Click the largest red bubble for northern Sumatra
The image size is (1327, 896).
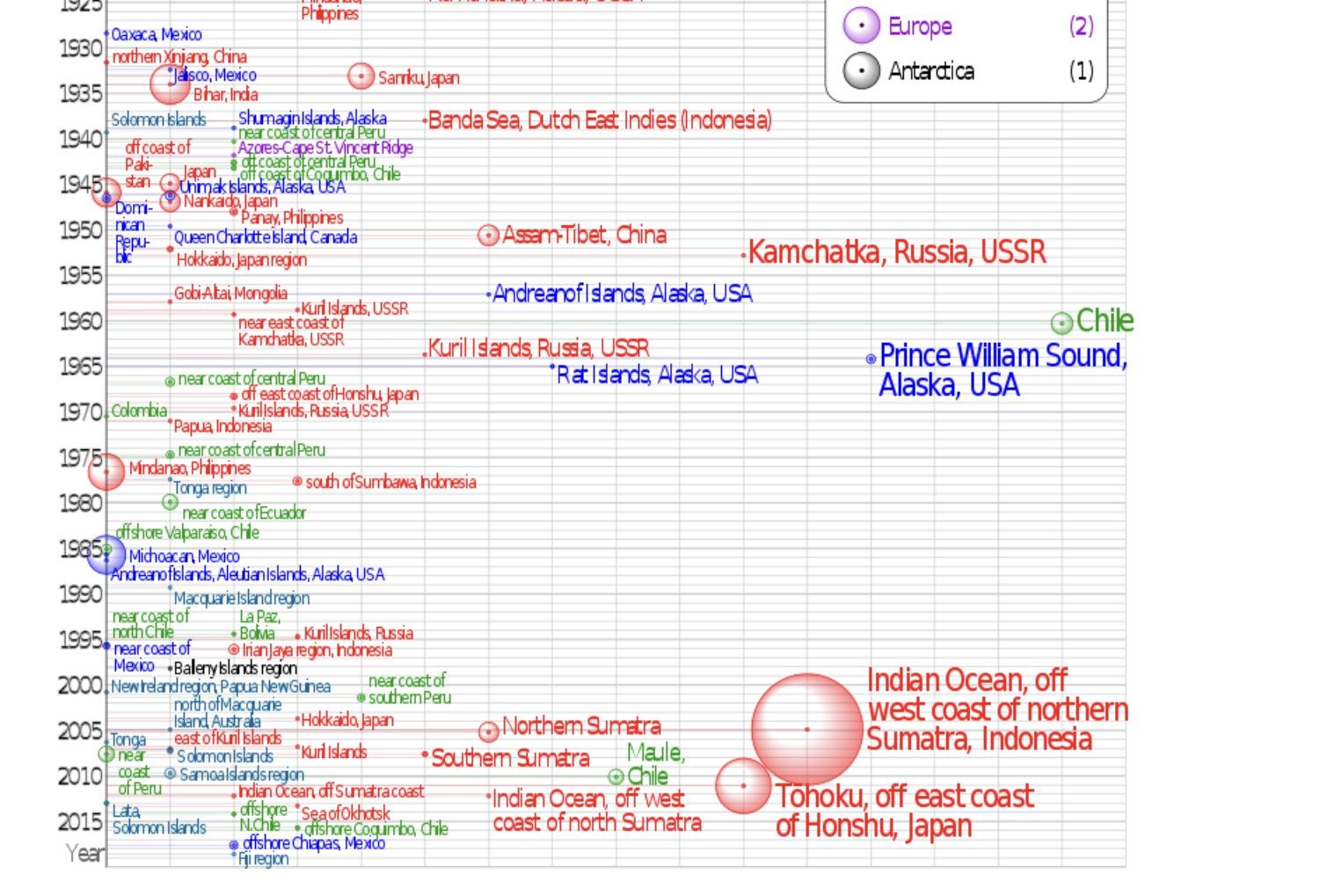coord(806,729)
